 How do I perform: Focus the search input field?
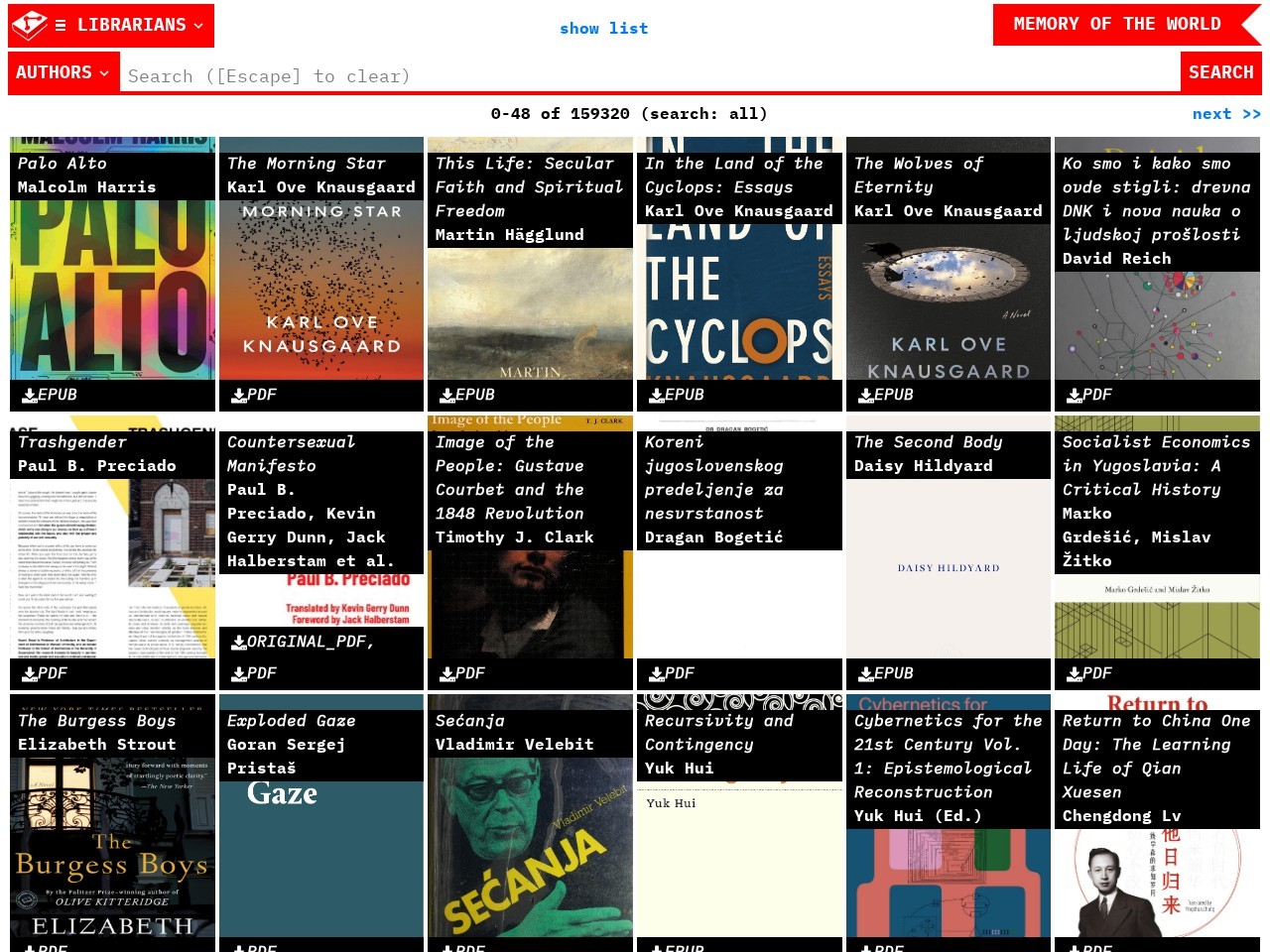pyautogui.click(x=650, y=75)
